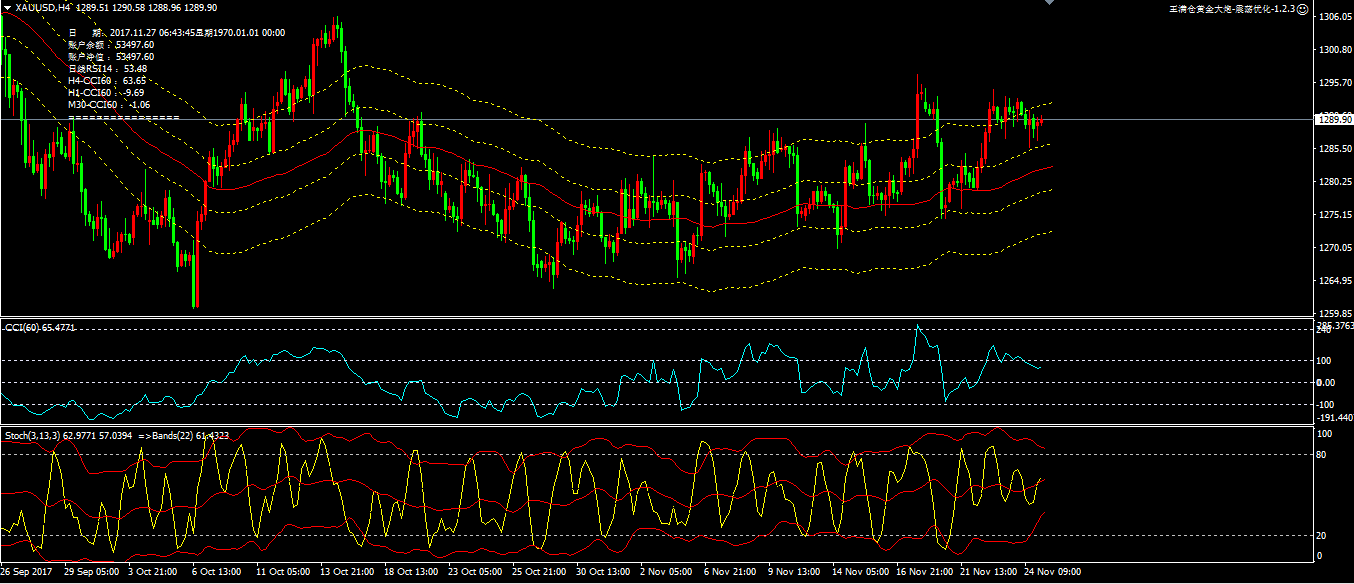Viewport: 1354px width, 584px height.
Task: Click the 1270.05 price scale value
Action: coord(1335,248)
